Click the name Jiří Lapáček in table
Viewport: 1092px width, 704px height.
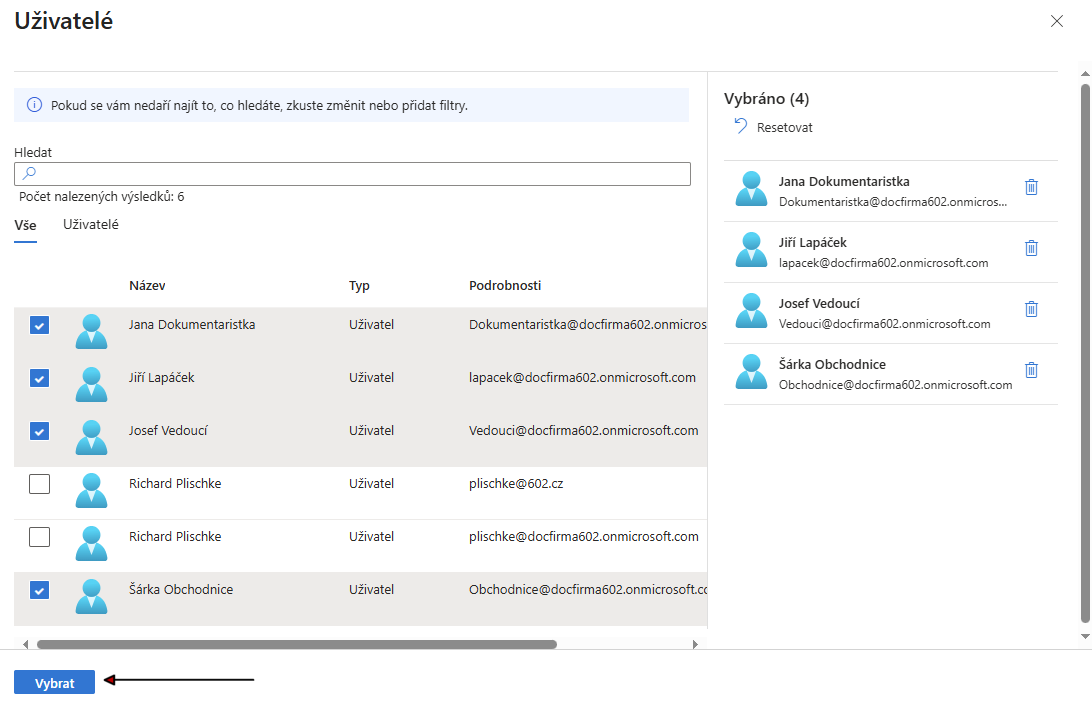point(162,377)
